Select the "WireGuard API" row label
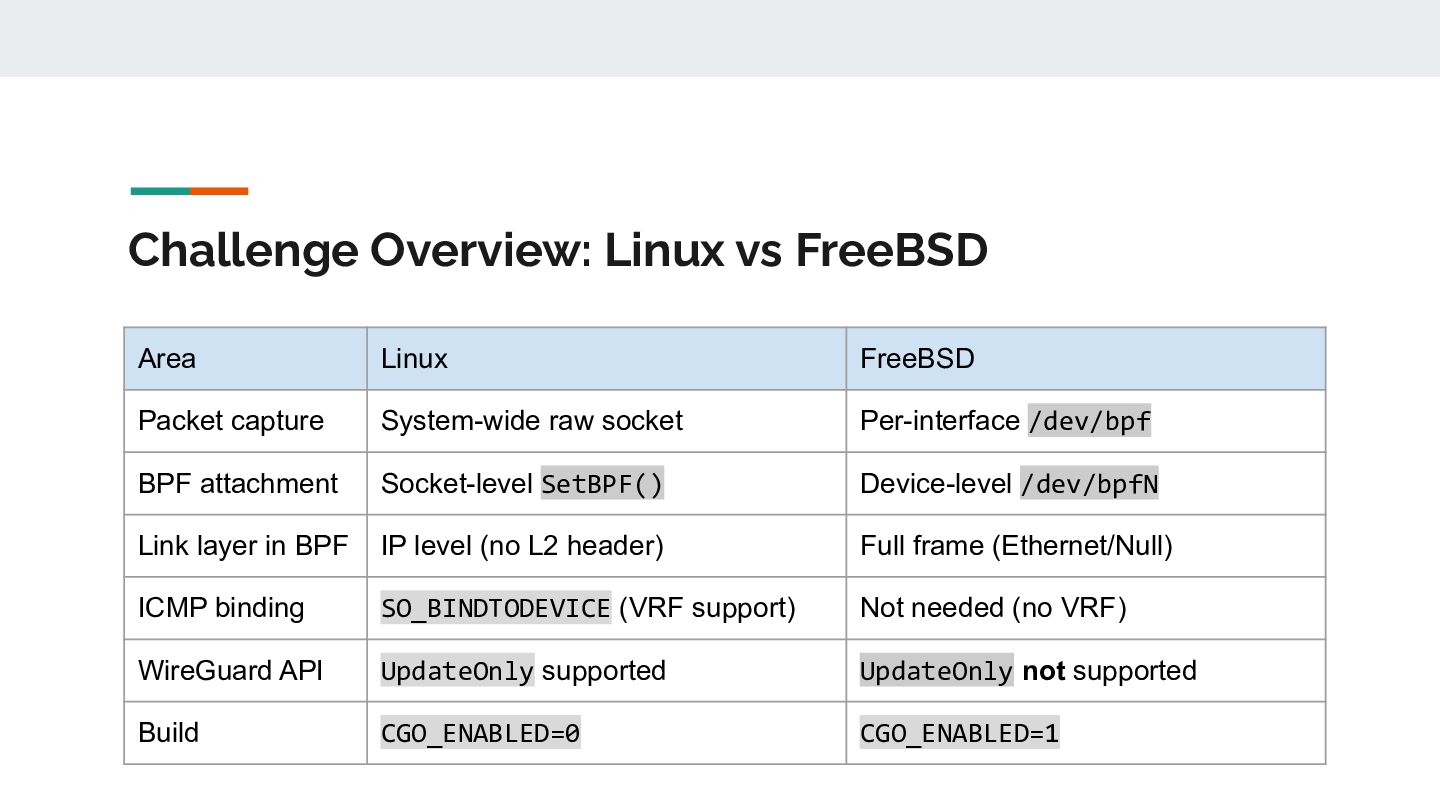The width and height of the screenshot is (1440, 810). tap(230, 671)
